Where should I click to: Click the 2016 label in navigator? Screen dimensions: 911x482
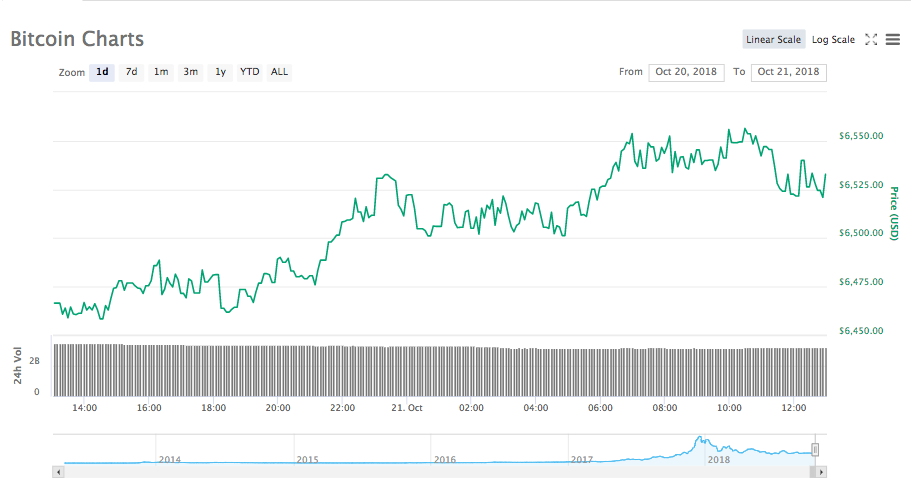(x=444, y=459)
